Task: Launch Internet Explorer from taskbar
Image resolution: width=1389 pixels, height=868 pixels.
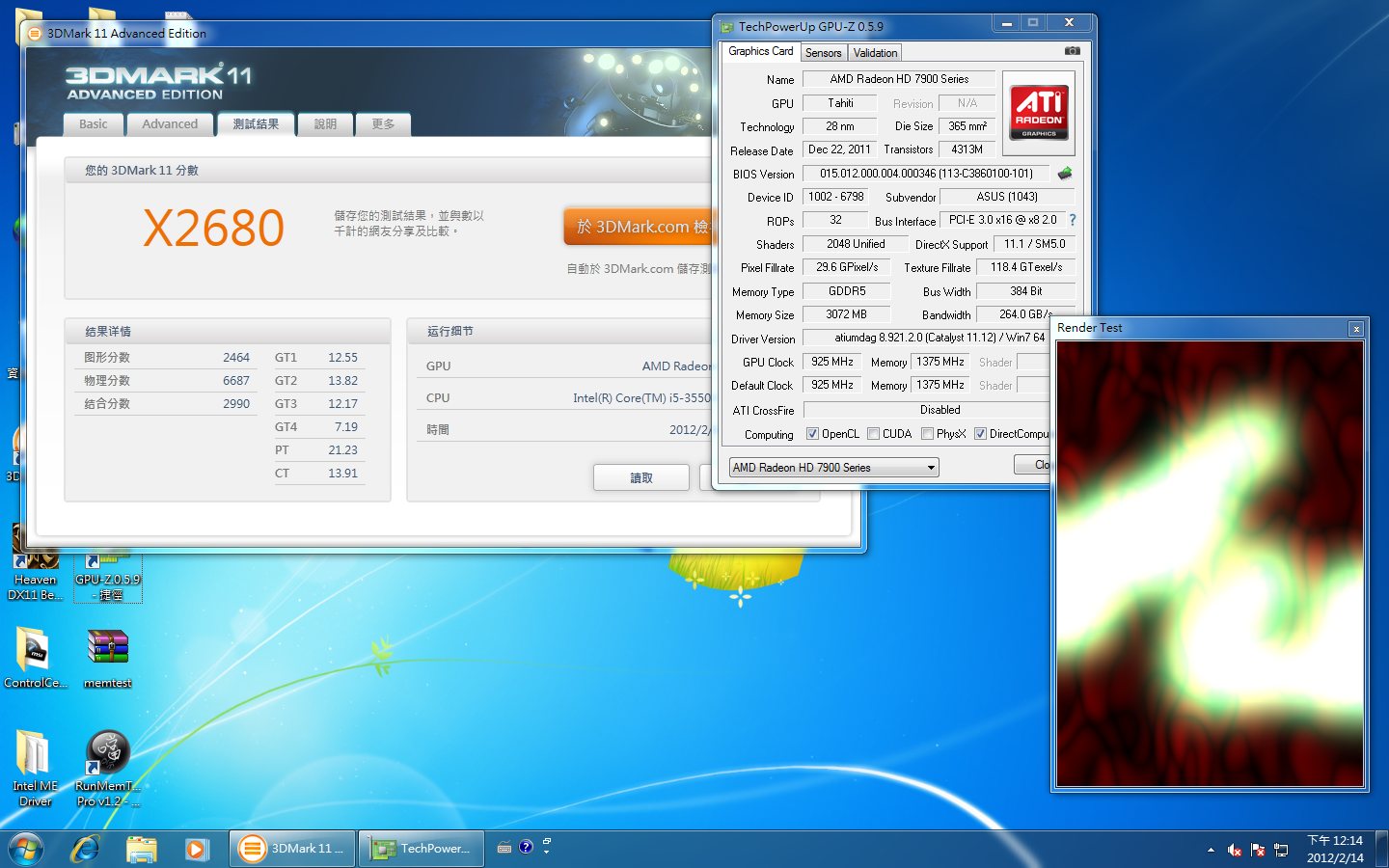Action: click(x=85, y=849)
